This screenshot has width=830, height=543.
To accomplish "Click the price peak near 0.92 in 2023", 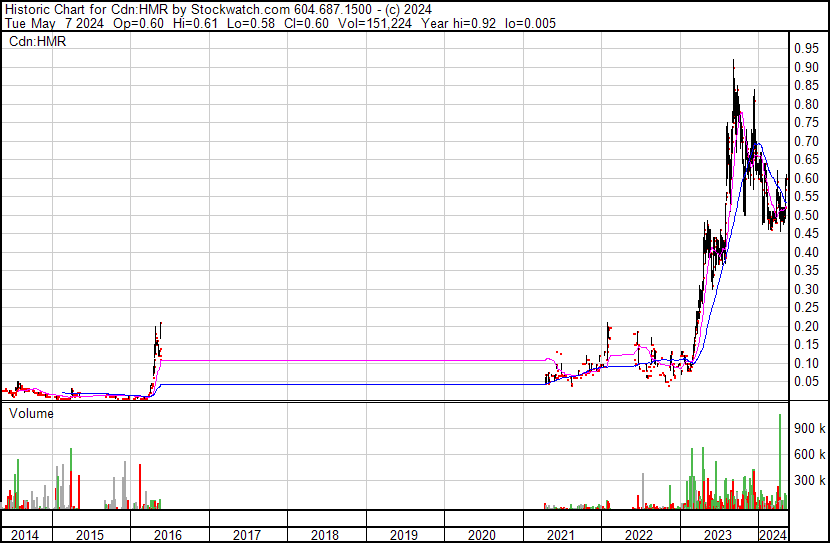I will pos(734,62).
